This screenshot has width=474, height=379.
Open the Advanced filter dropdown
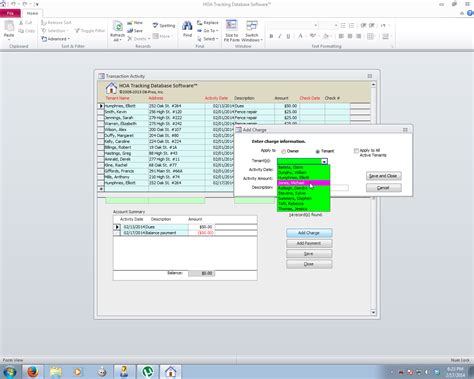(55, 39)
